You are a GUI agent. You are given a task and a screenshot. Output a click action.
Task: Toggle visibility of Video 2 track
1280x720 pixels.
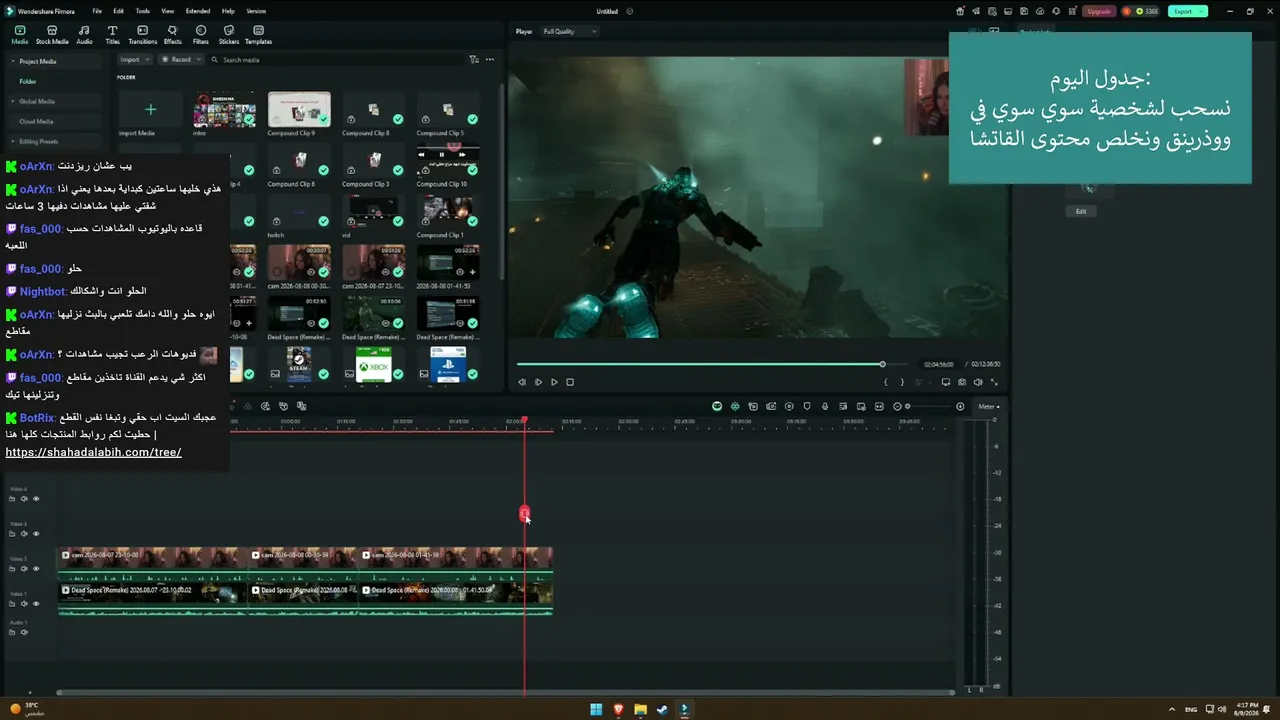coord(36,568)
